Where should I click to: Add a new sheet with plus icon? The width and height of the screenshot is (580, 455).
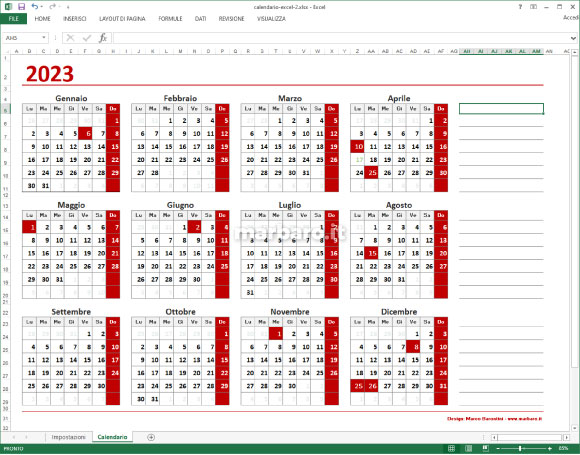click(151, 437)
